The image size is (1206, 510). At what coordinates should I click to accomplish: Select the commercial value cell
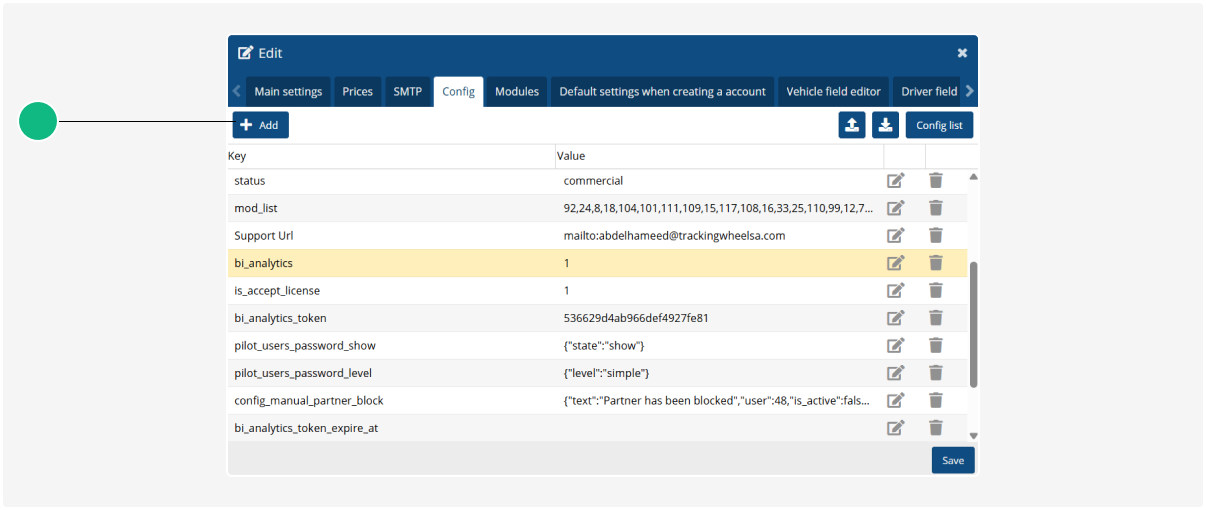click(x=719, y=181)
